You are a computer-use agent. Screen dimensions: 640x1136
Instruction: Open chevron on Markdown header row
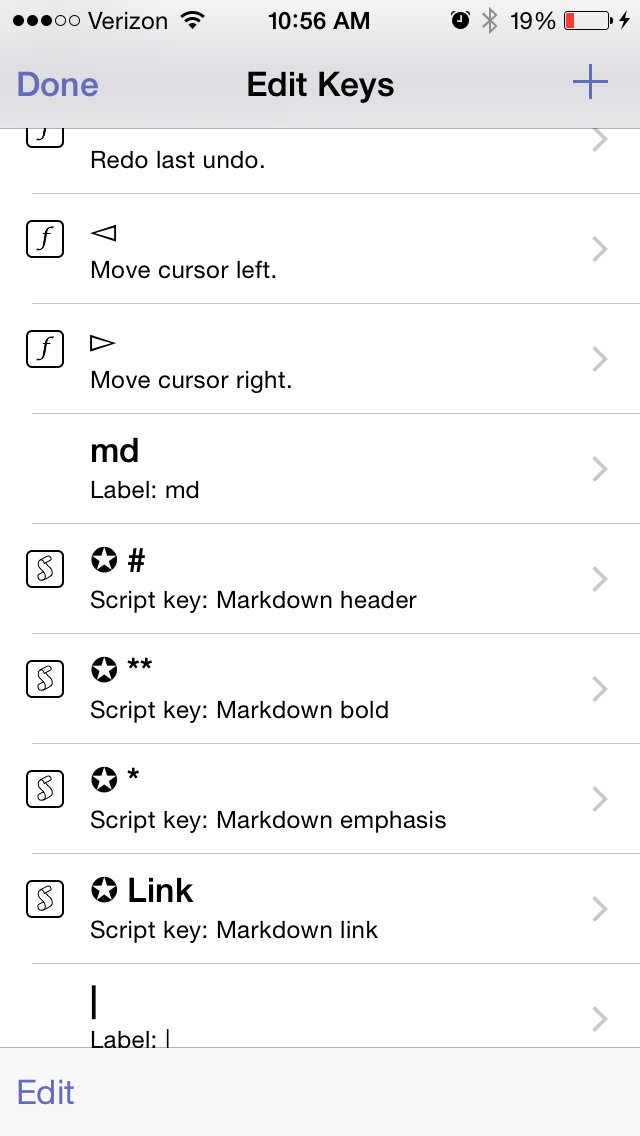pyautogui.click(x=600, y=579)
